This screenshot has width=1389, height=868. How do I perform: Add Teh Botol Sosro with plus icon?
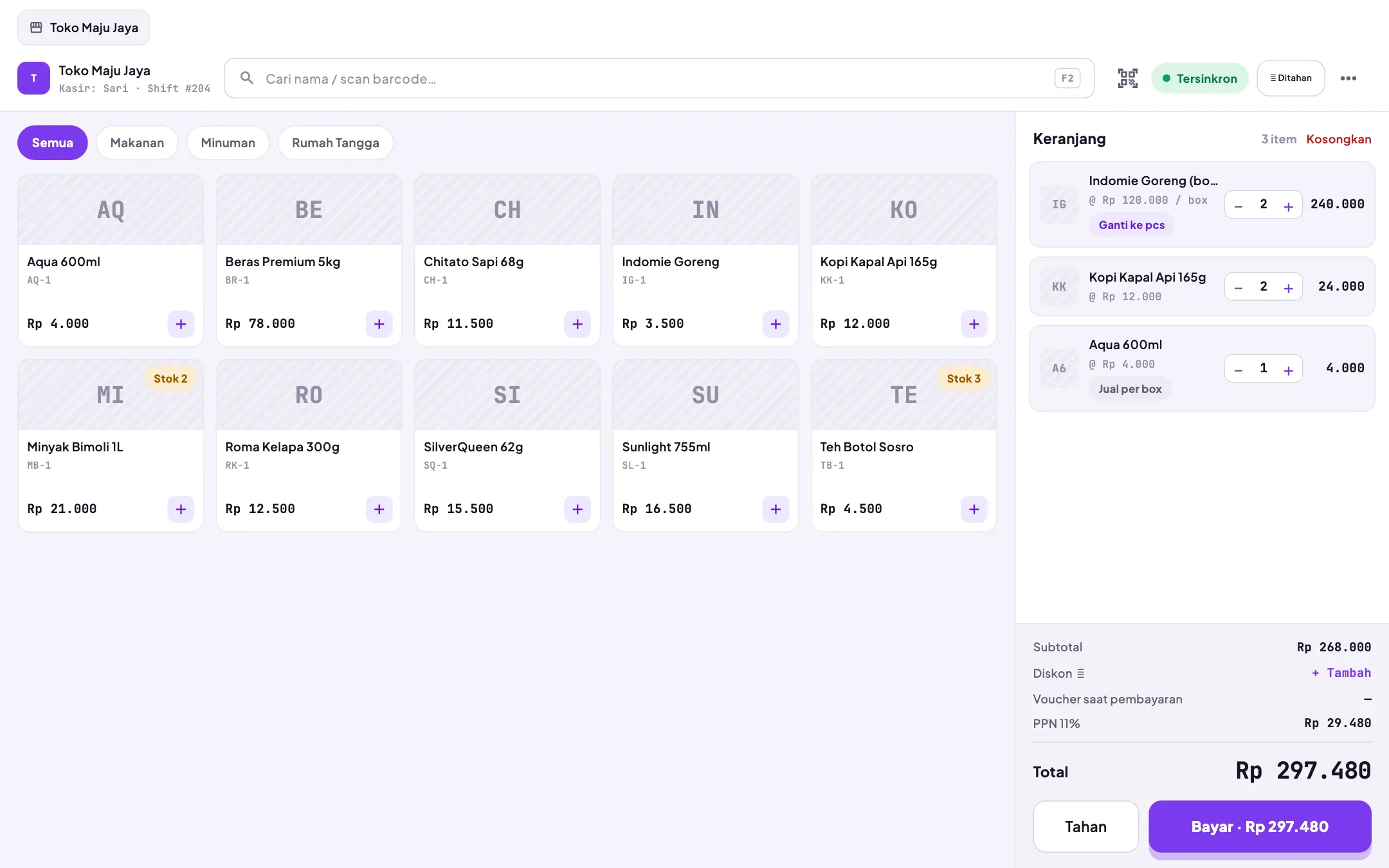(x=974, y=509)
